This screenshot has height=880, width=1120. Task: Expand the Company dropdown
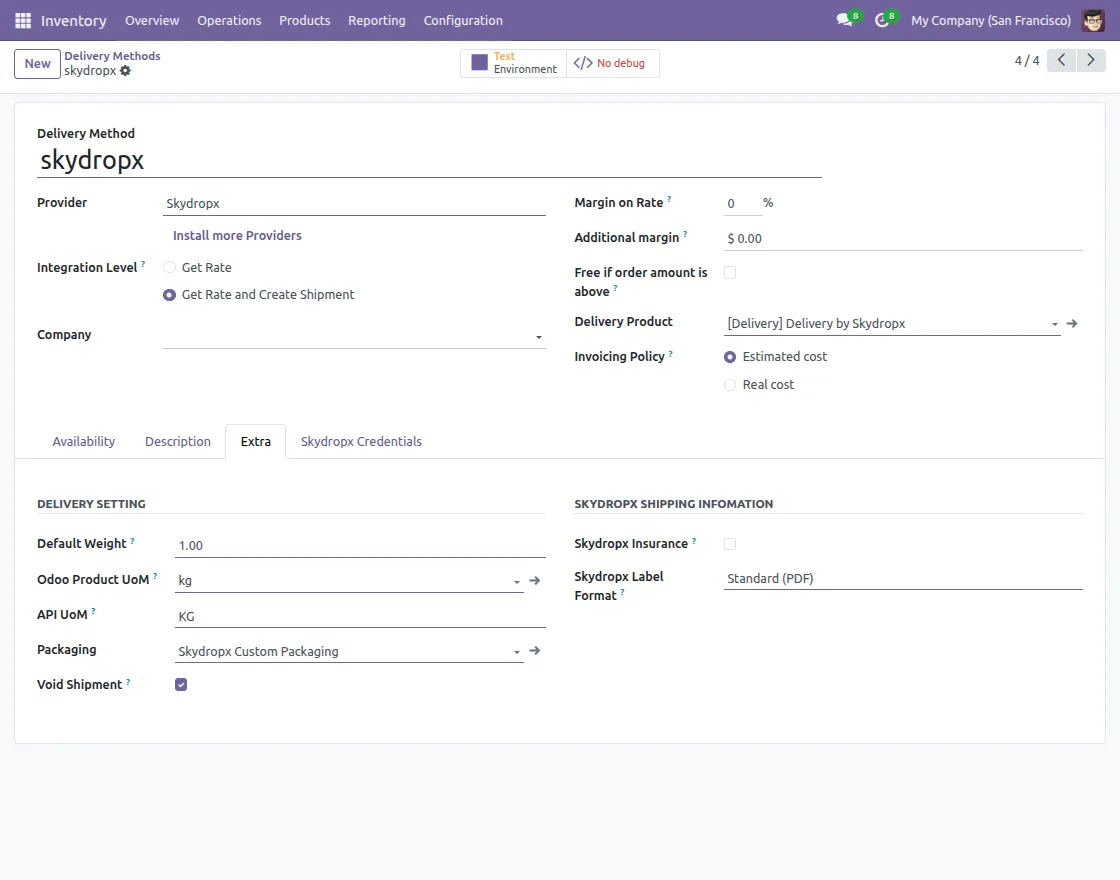coord(539,338)
